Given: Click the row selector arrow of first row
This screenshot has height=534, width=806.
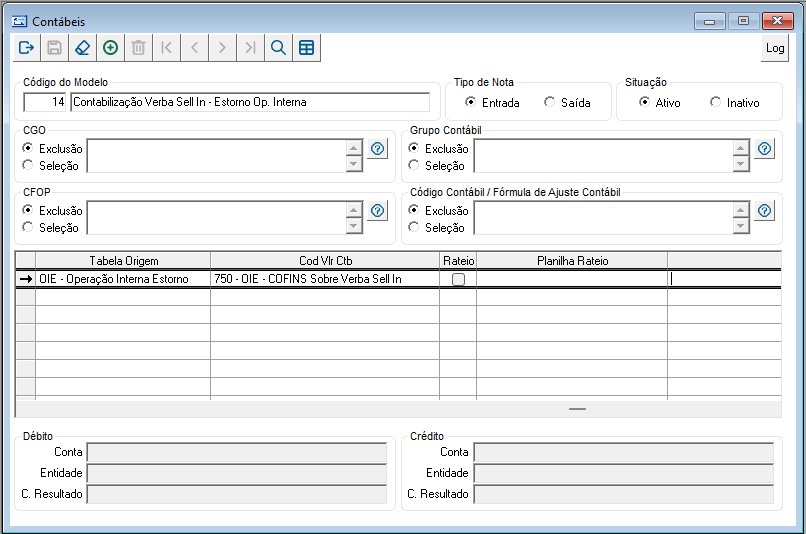Looking at the screenshot, I should (26, 279).
